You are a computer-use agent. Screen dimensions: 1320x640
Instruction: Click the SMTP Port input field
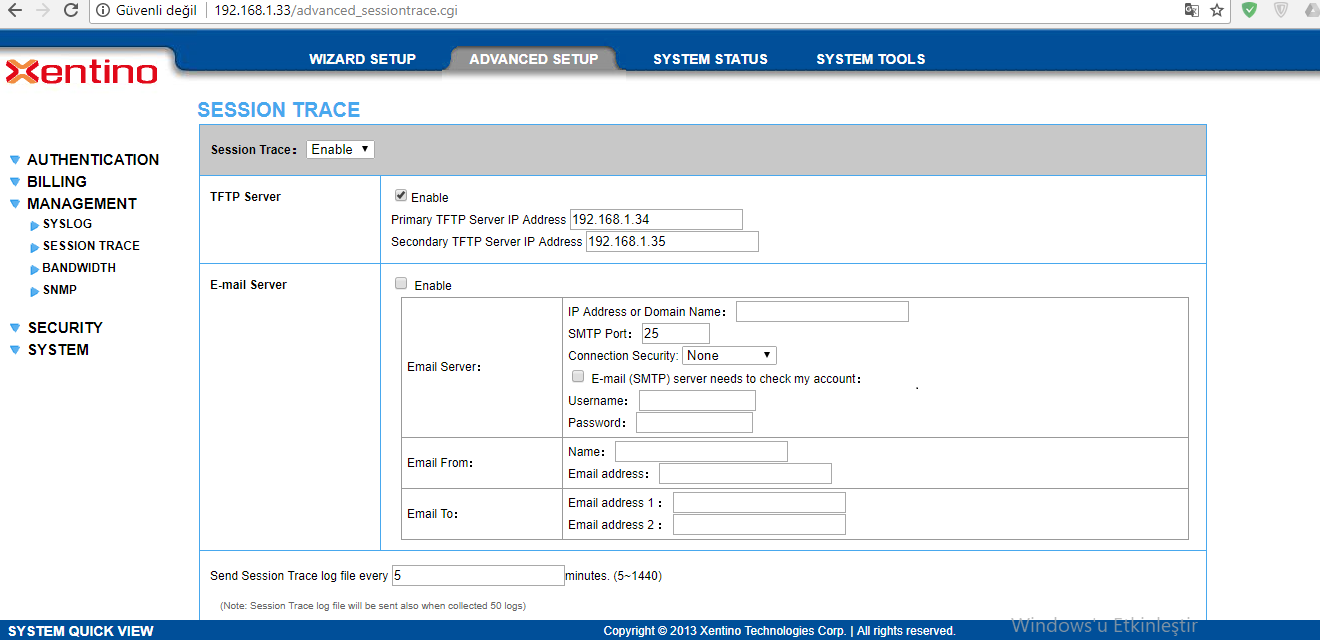click(x=675, y=333)
